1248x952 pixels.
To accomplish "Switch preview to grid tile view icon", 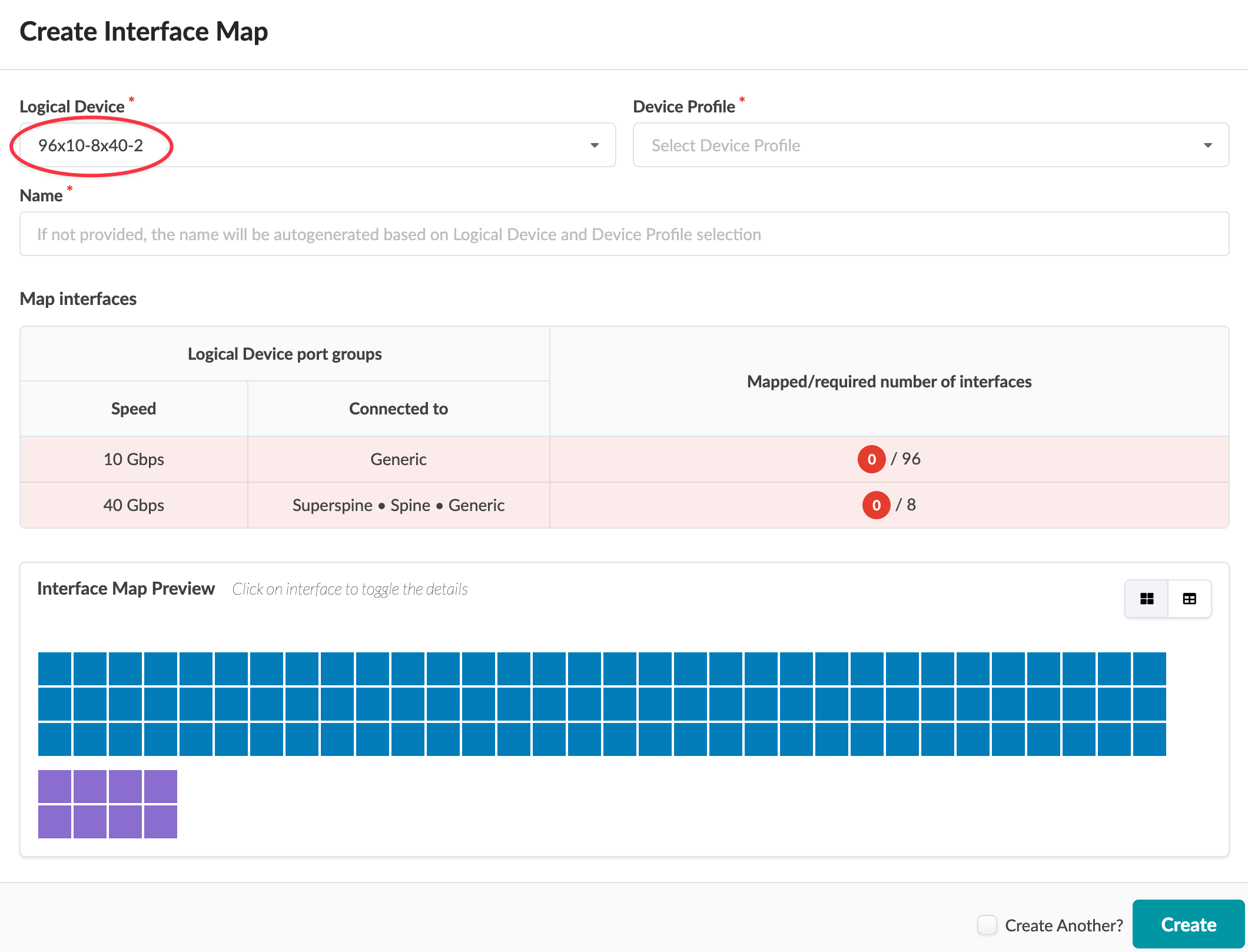I will pyautogui.click(x=1146, y=599).
